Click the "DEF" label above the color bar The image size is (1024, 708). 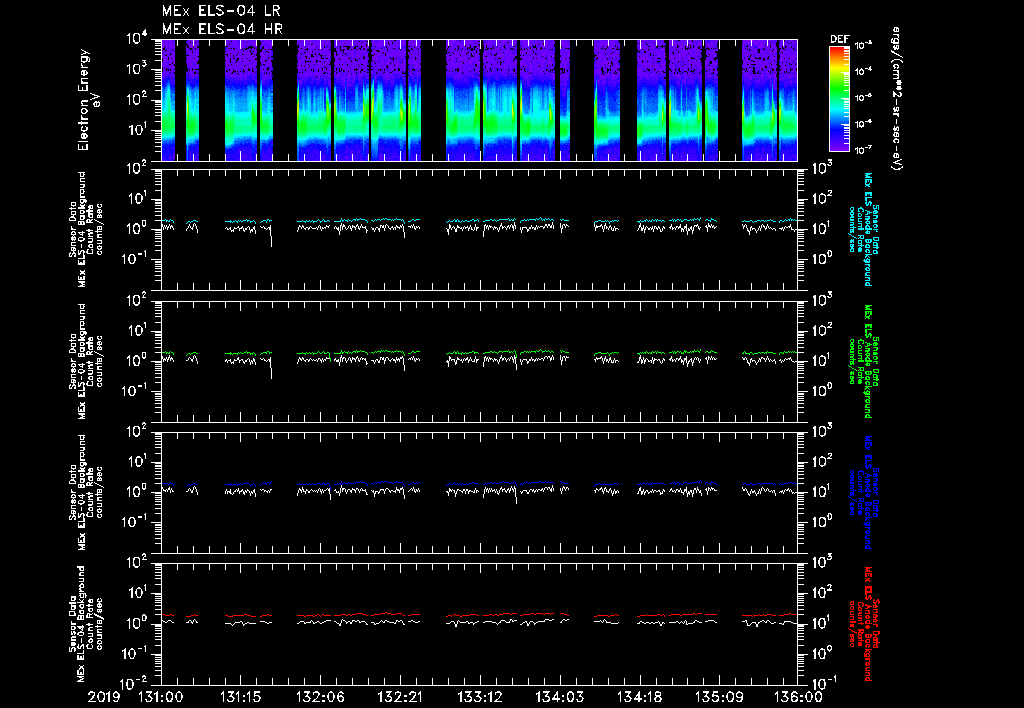(839, 39)
